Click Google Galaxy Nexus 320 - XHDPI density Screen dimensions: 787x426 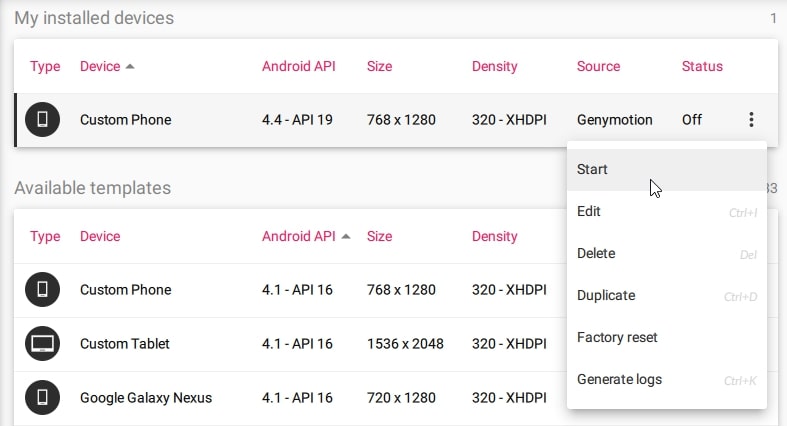tap(509, 398)
